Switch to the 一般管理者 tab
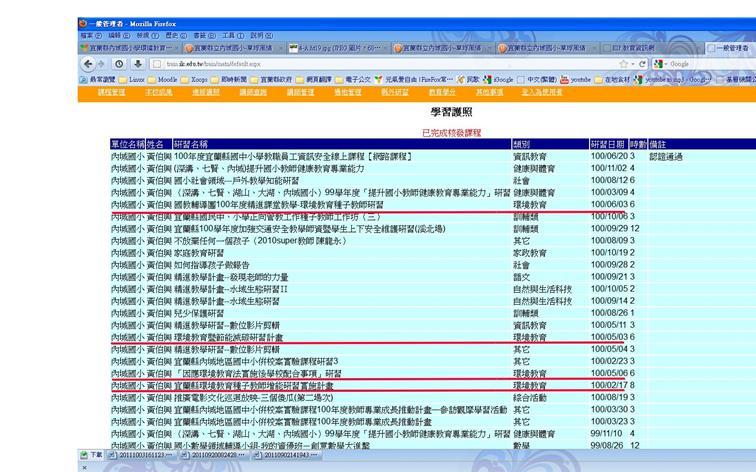 tap(729, 48)
